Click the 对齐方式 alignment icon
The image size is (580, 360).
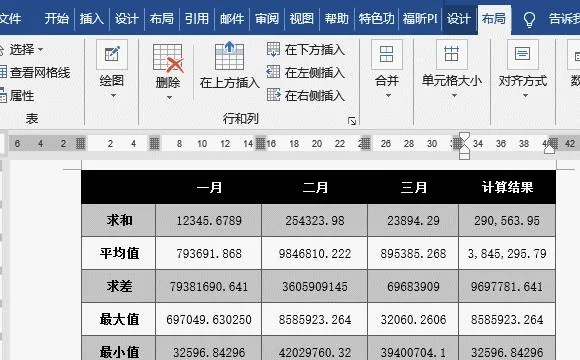522,54
